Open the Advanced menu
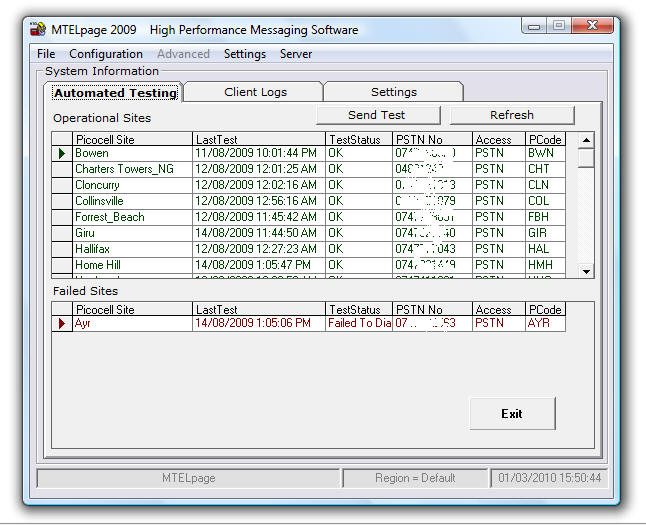646x525 pixels. [x=183, y=54]
